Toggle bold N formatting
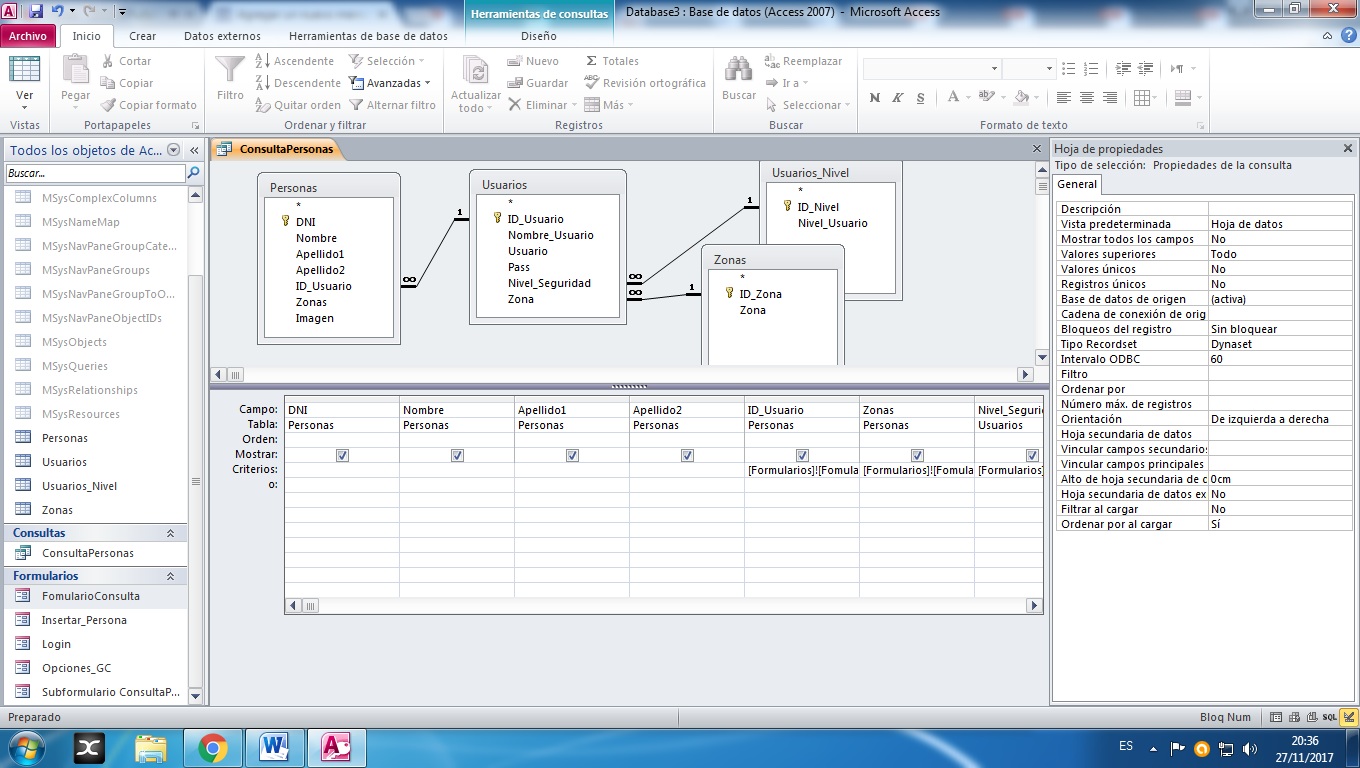Viewport: 1360px width, 768px height. click(875, 98)
